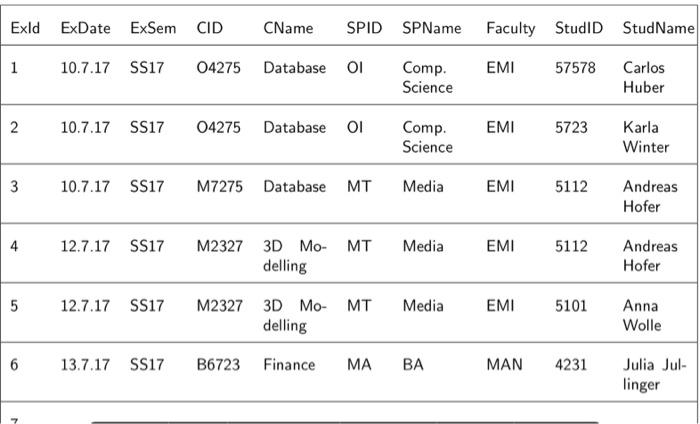The image size is (700, 424).
Task: Click the B6723 course ID cell
Action: point(218,365)
